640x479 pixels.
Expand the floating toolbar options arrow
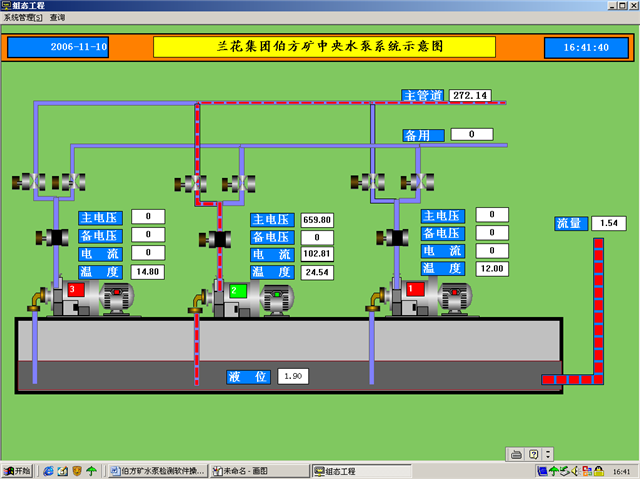[548, 454]
